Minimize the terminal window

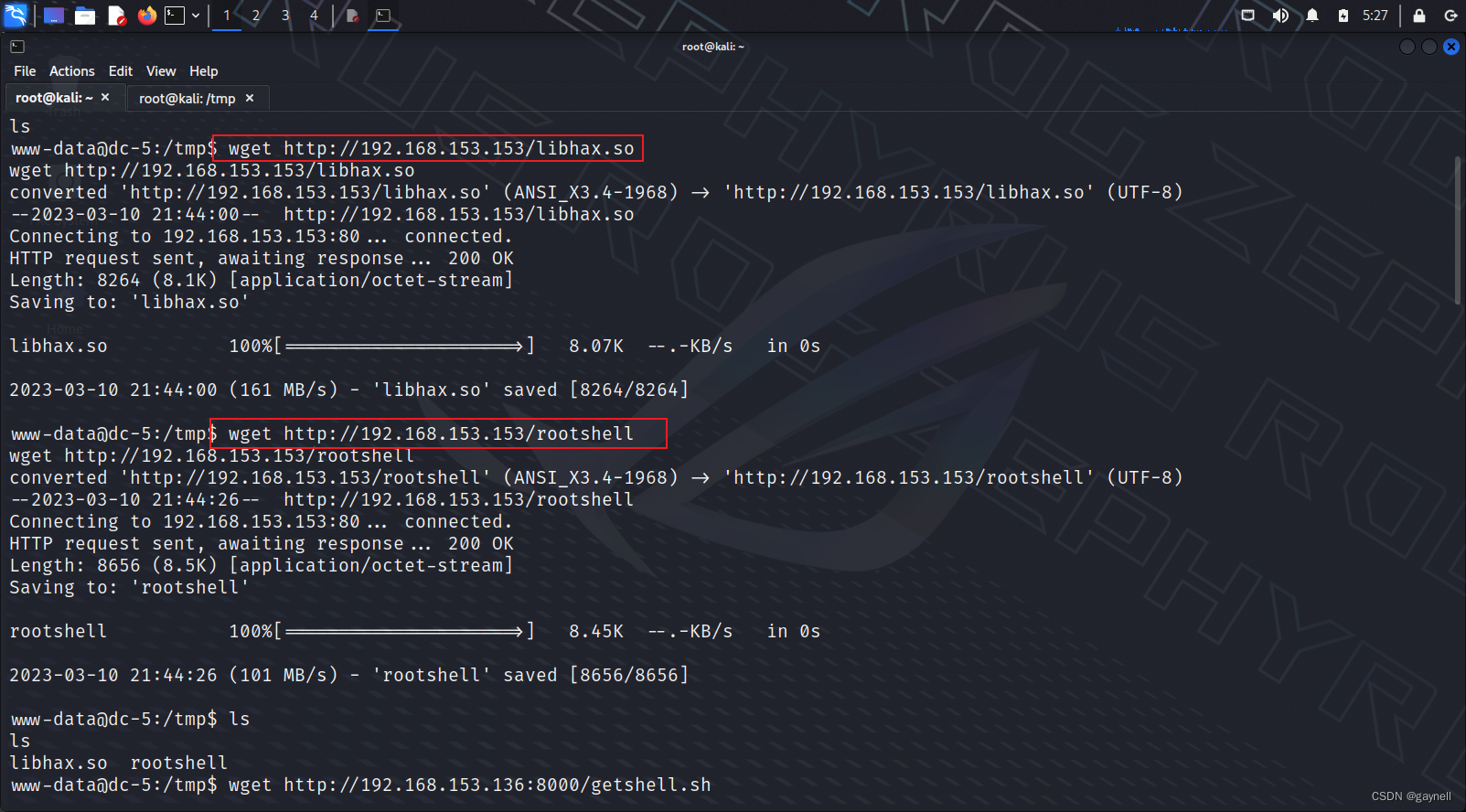tap(1407, 47)
